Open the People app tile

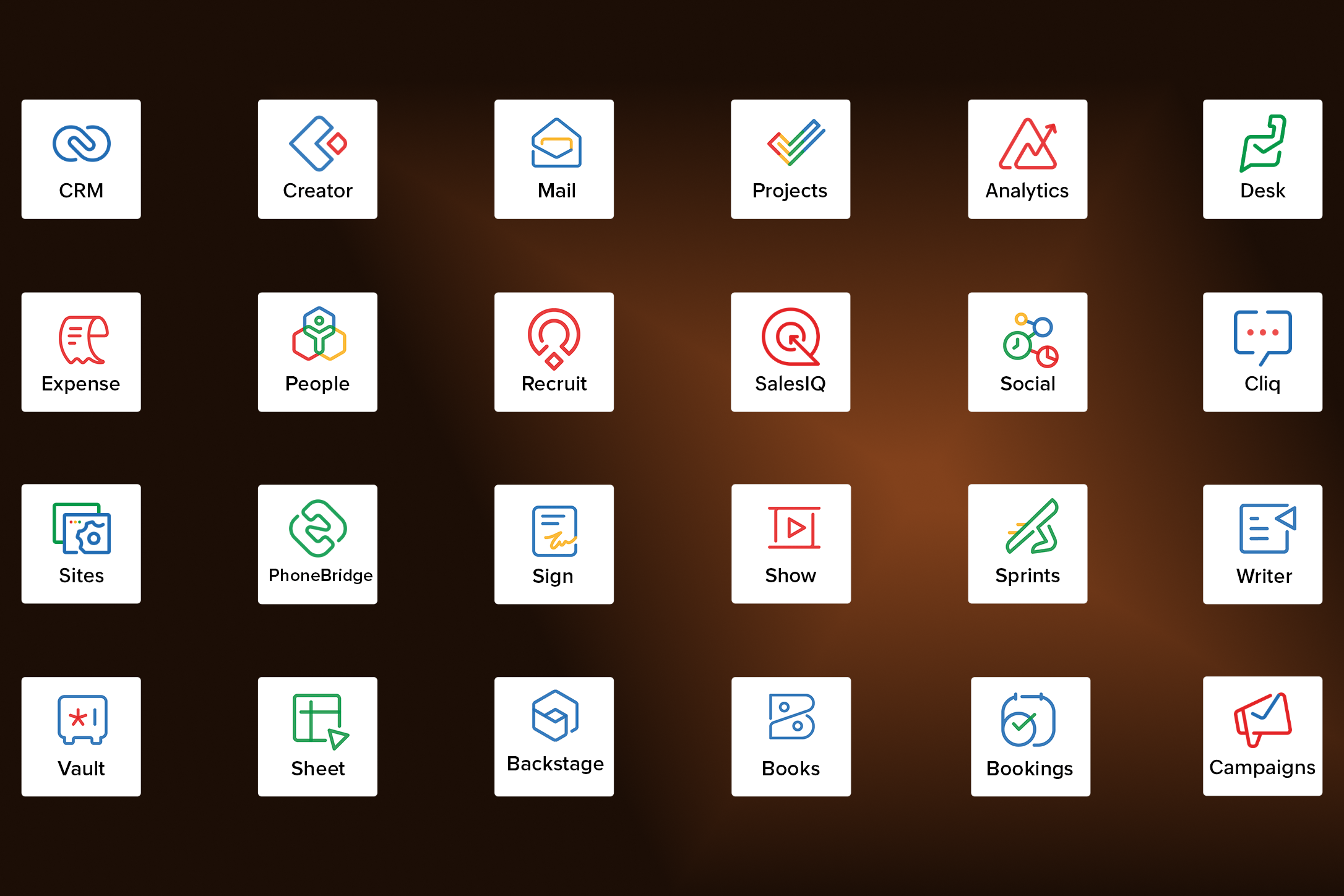(317, 351)
